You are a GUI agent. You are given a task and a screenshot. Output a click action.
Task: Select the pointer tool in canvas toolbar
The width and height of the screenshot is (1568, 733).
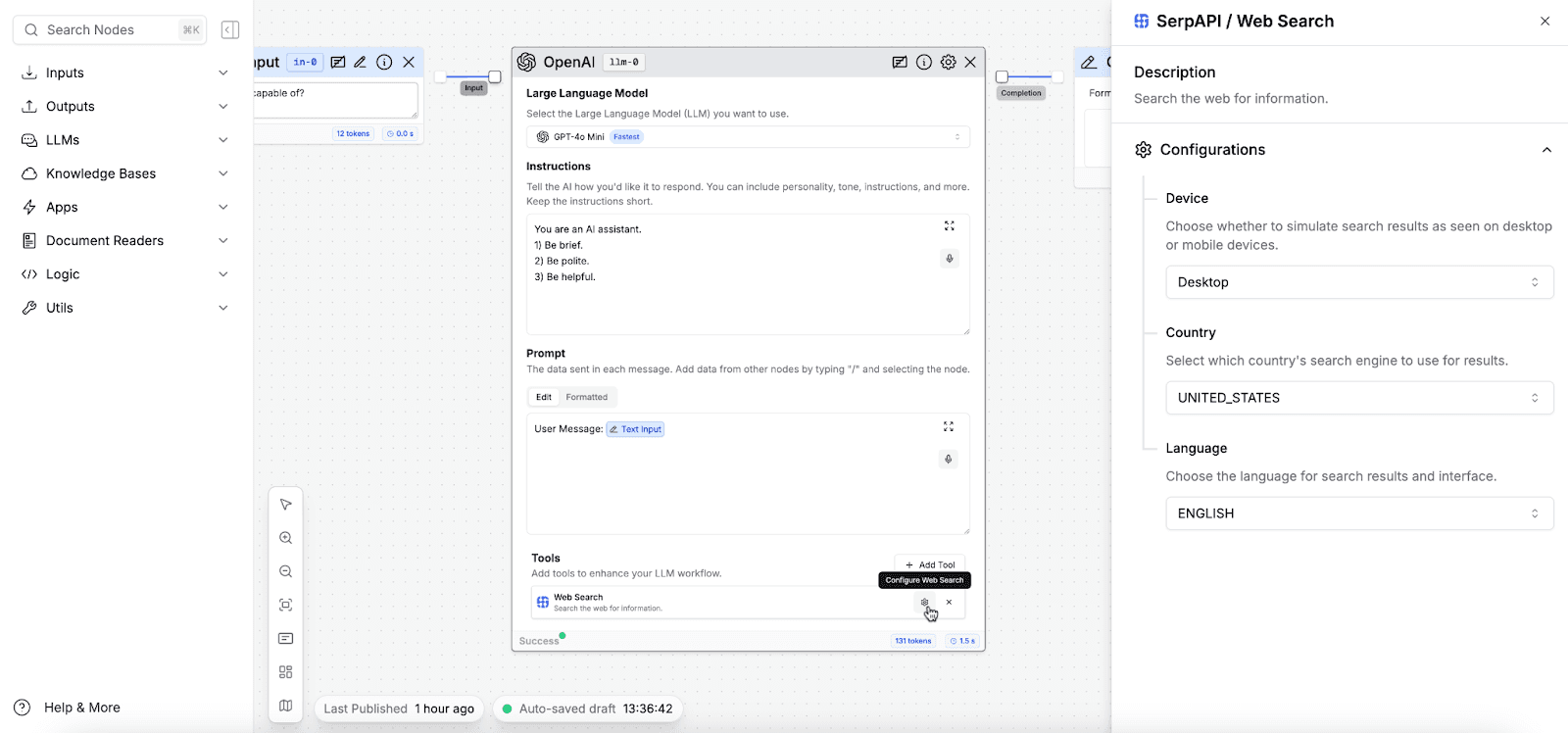tap(286, 505)
